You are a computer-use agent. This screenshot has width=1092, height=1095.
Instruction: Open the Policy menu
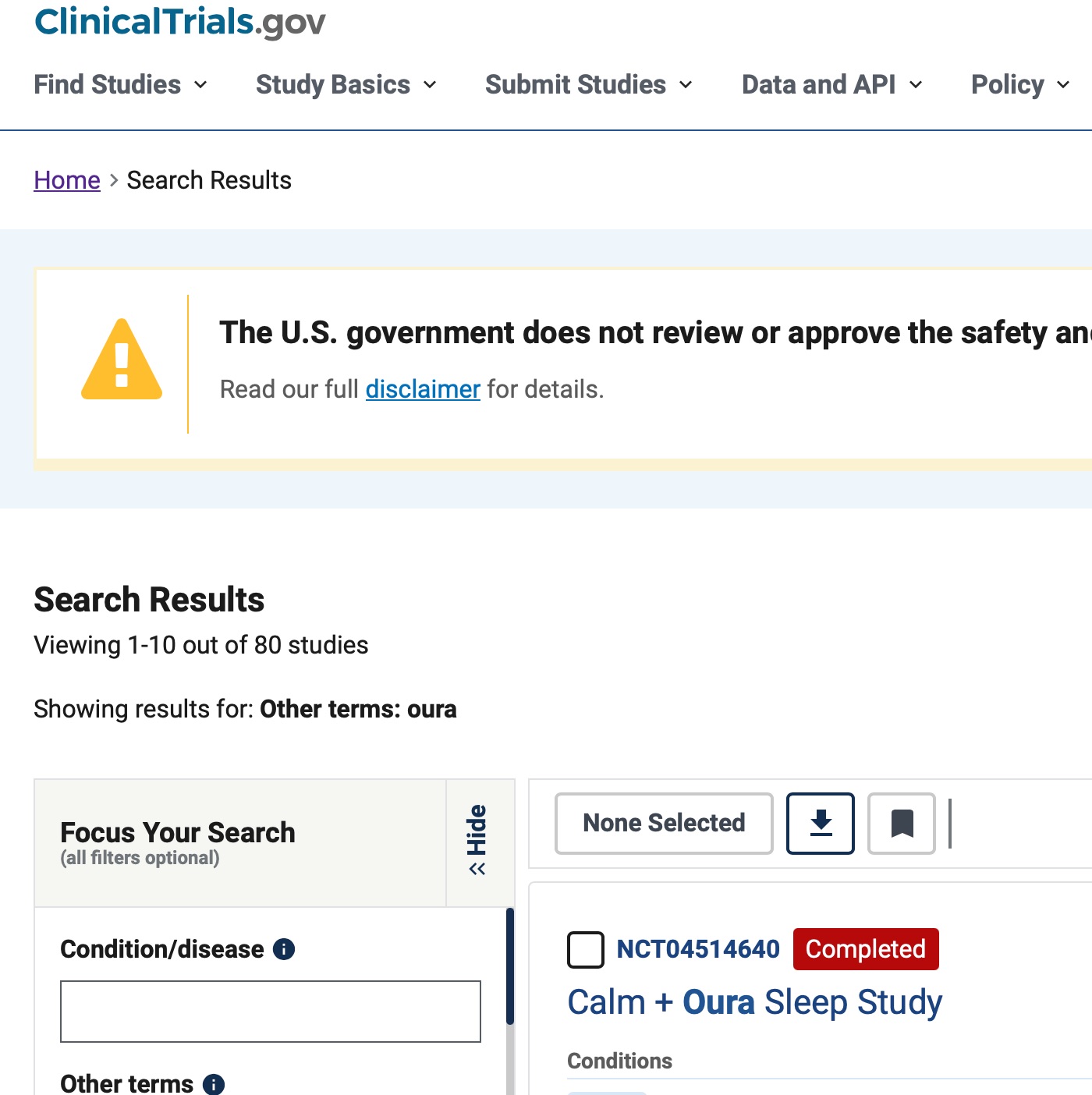1019,84
